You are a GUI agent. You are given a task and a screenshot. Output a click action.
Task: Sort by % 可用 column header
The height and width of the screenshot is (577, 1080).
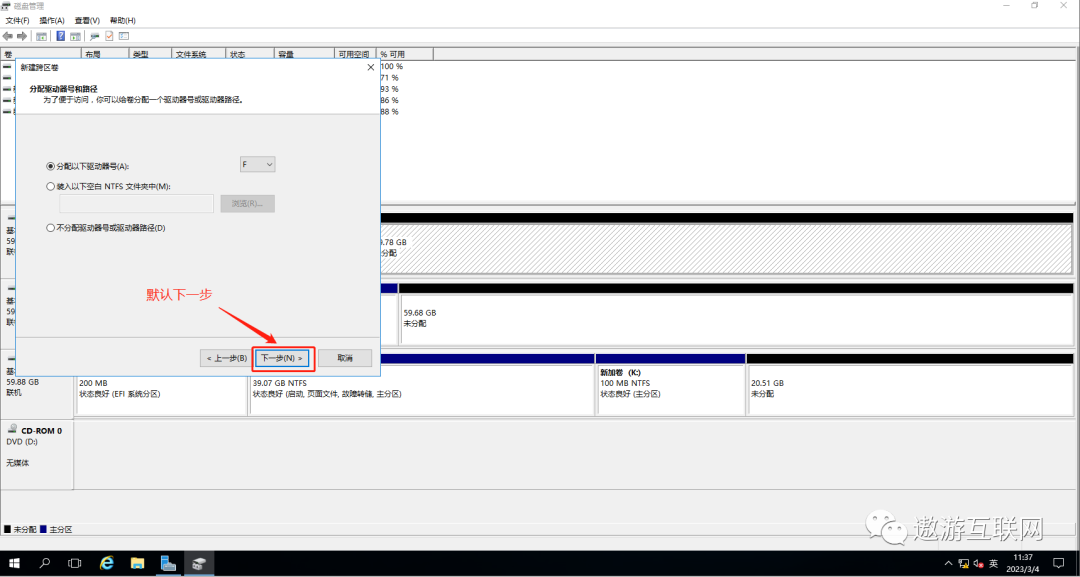point(405,54)
